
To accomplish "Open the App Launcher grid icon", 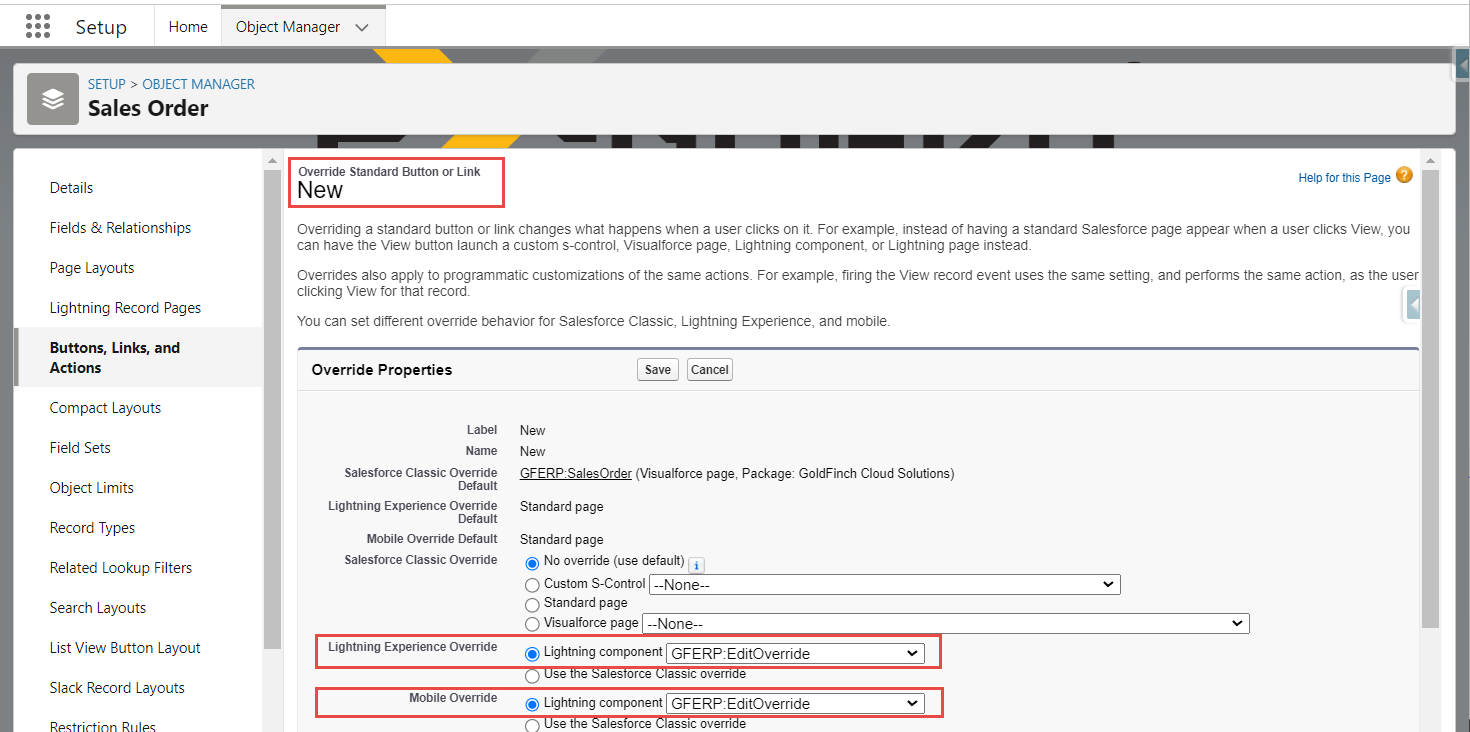I will [38, 26].
